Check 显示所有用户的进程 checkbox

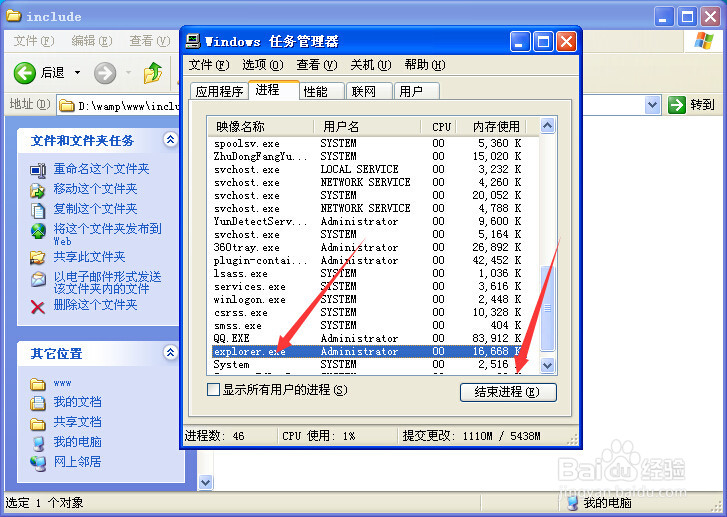(x=213, y=389)
